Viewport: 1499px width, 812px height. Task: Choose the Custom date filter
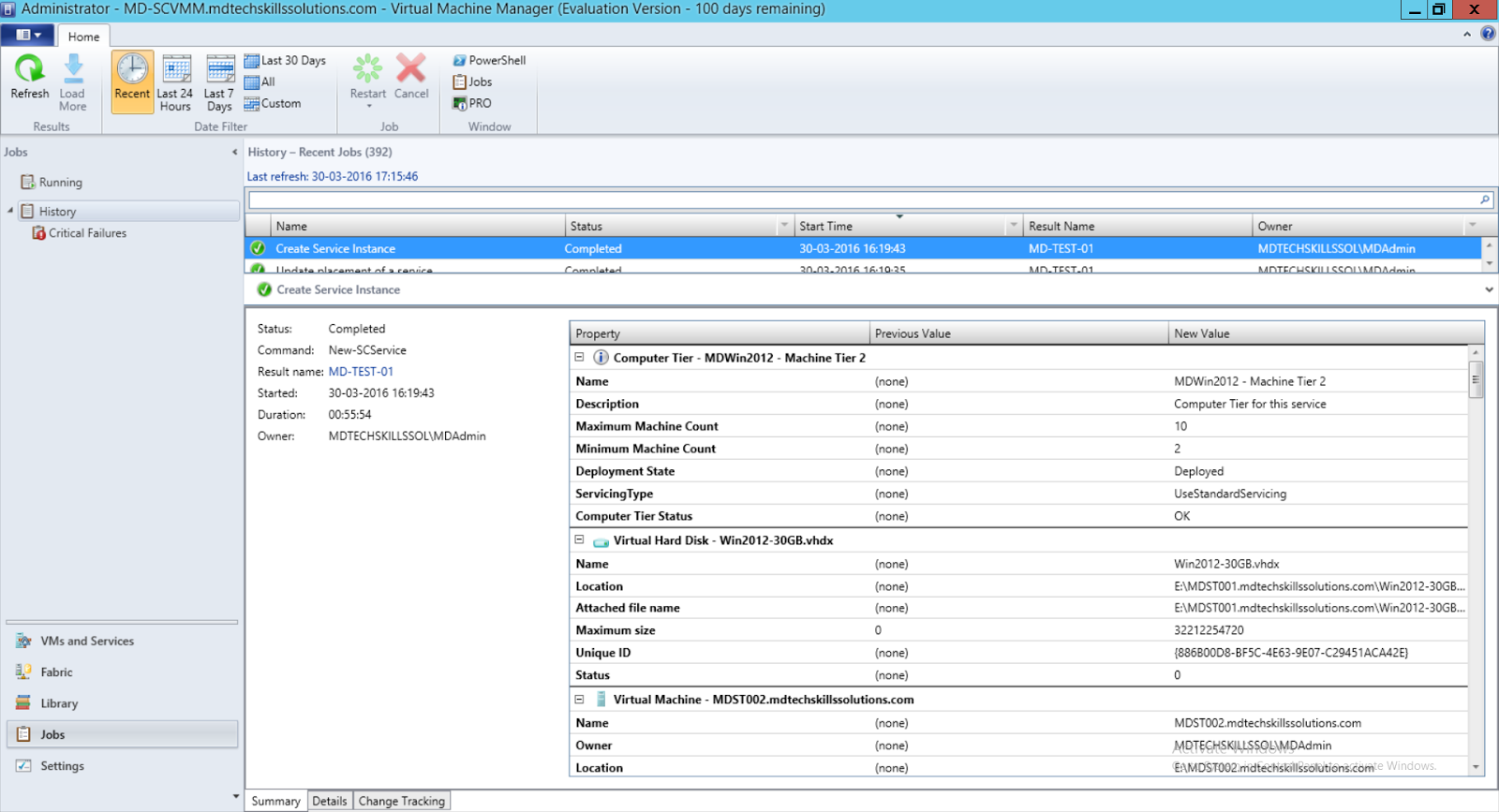(273, 104)
